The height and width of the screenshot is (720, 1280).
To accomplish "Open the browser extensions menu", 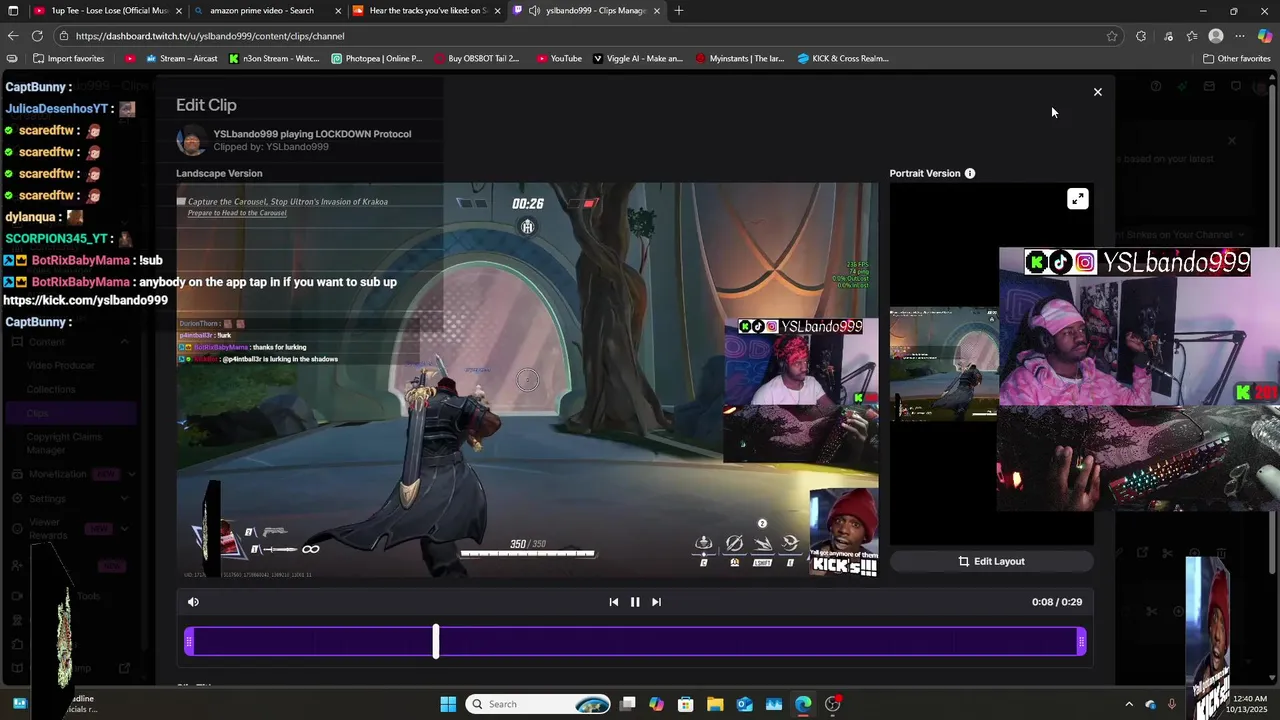I will click(x=1141, y=36).
